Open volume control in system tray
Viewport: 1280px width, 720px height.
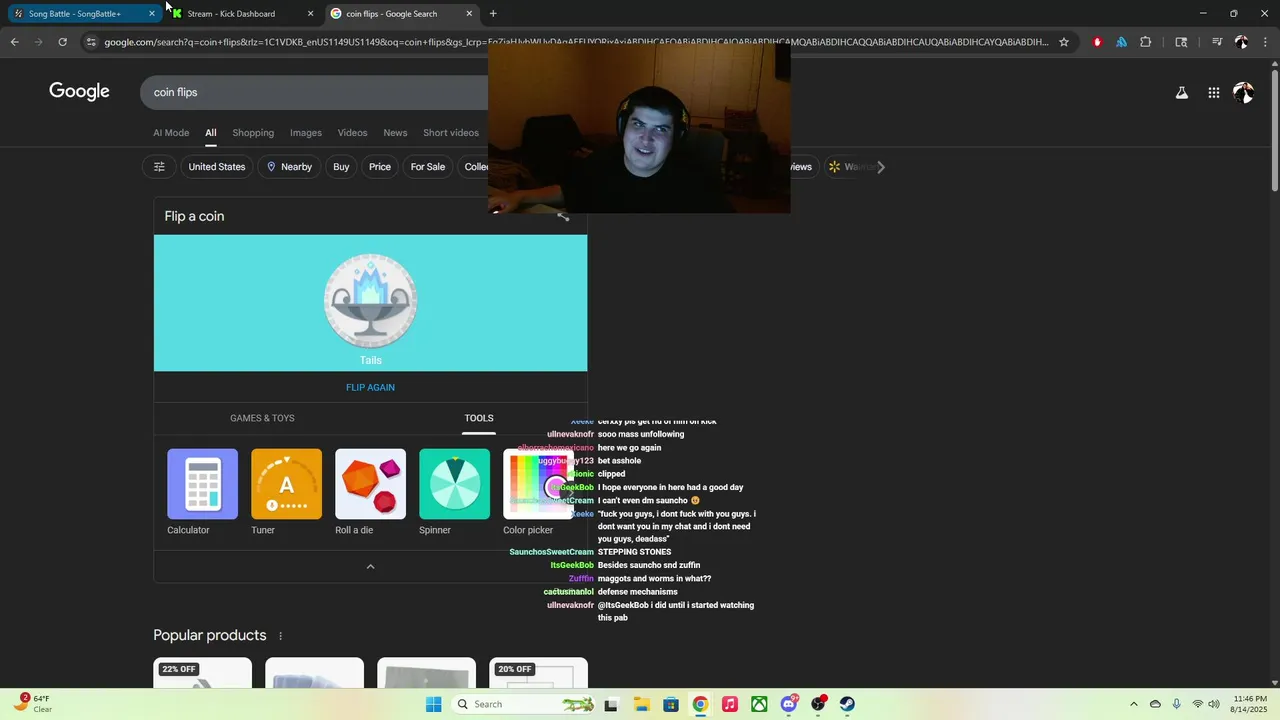1215,704
